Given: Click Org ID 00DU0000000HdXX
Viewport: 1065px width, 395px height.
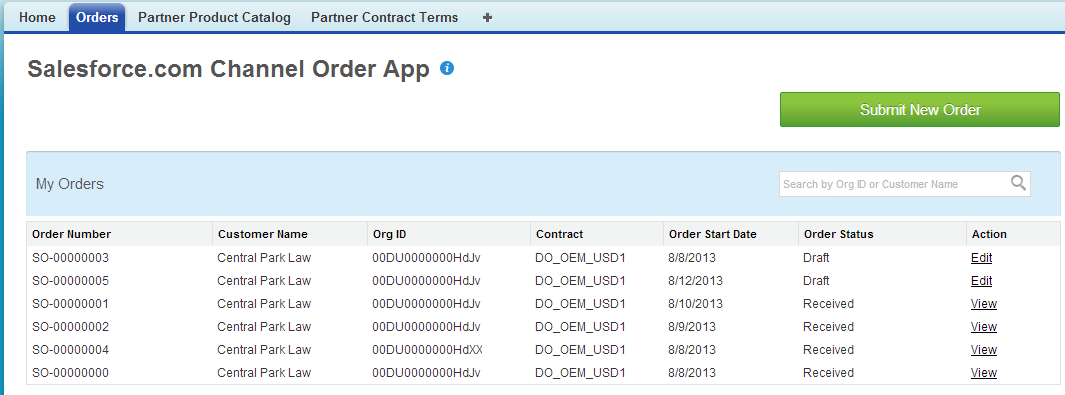Looking at the screenshot, I should coord(427,350).
